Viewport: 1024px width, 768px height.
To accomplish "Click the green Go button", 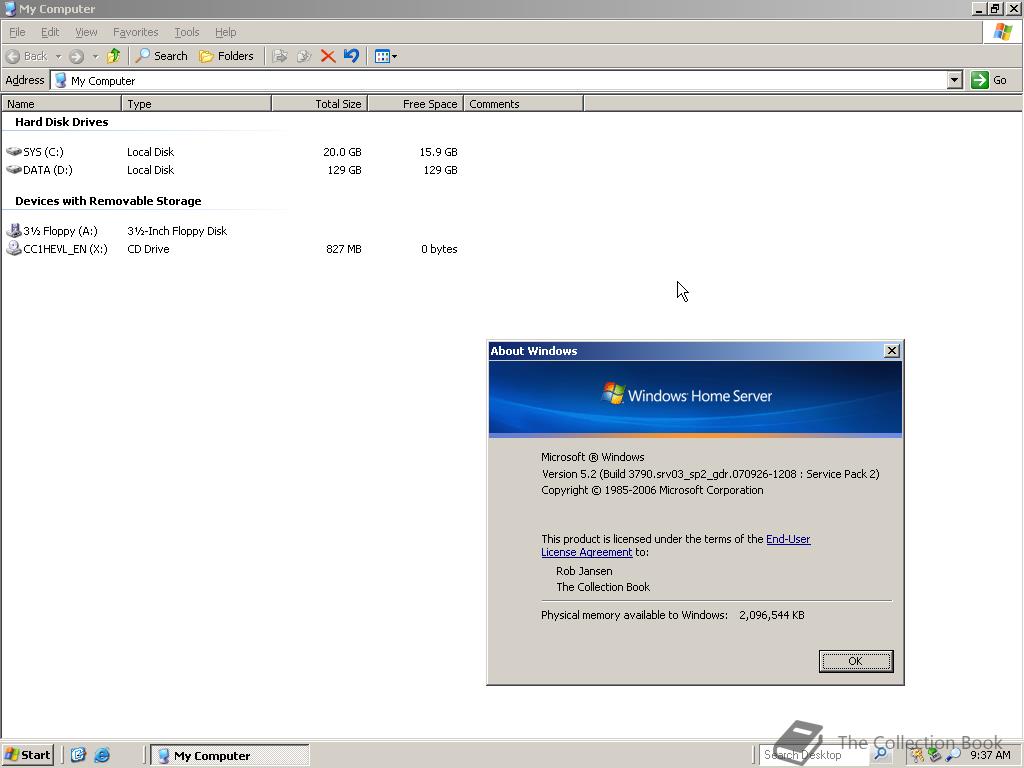I will pos(989,80).
